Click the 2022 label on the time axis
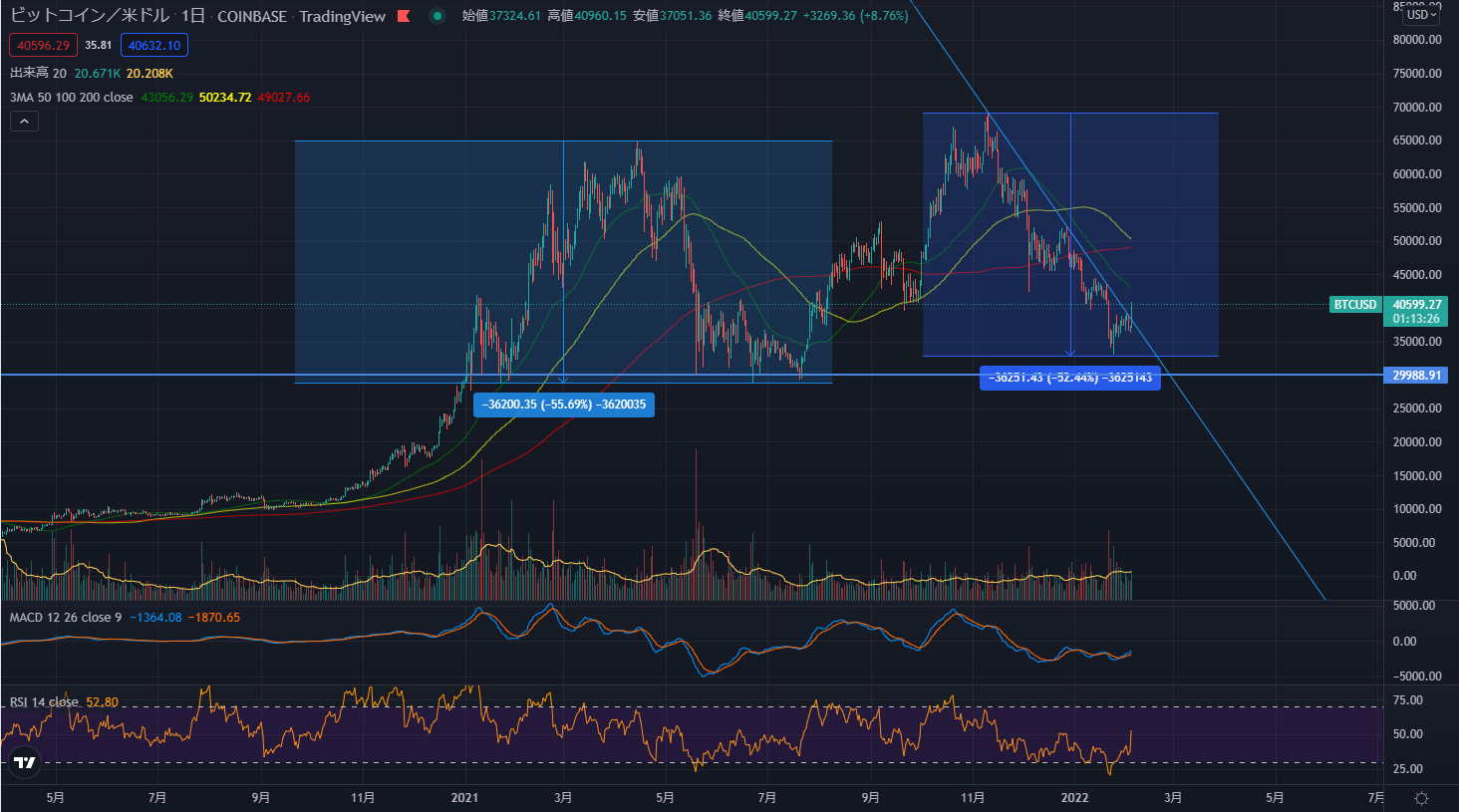1459x812 pixels. point(1074,797)
